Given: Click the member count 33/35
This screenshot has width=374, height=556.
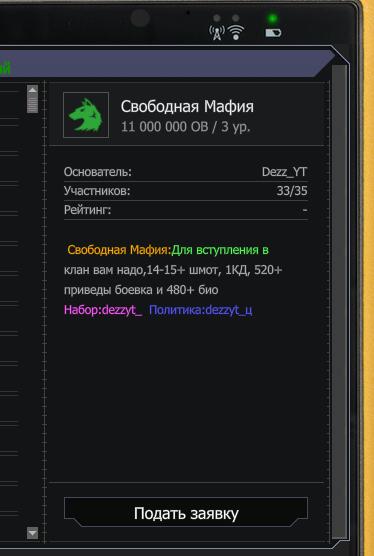Looking at the screenshot, I should tap(292, 191).
